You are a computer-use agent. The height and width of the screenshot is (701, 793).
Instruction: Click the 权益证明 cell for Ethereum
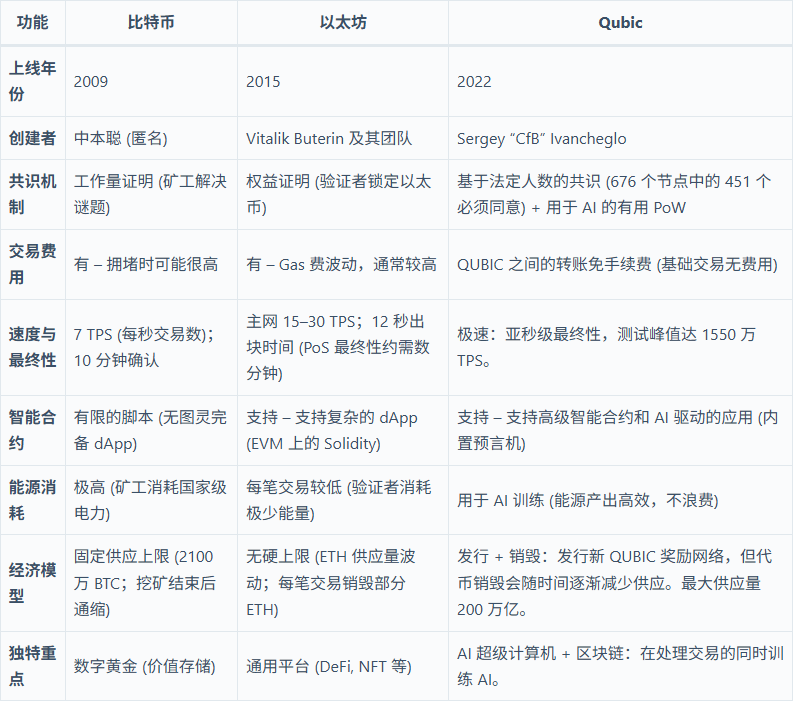339,195
